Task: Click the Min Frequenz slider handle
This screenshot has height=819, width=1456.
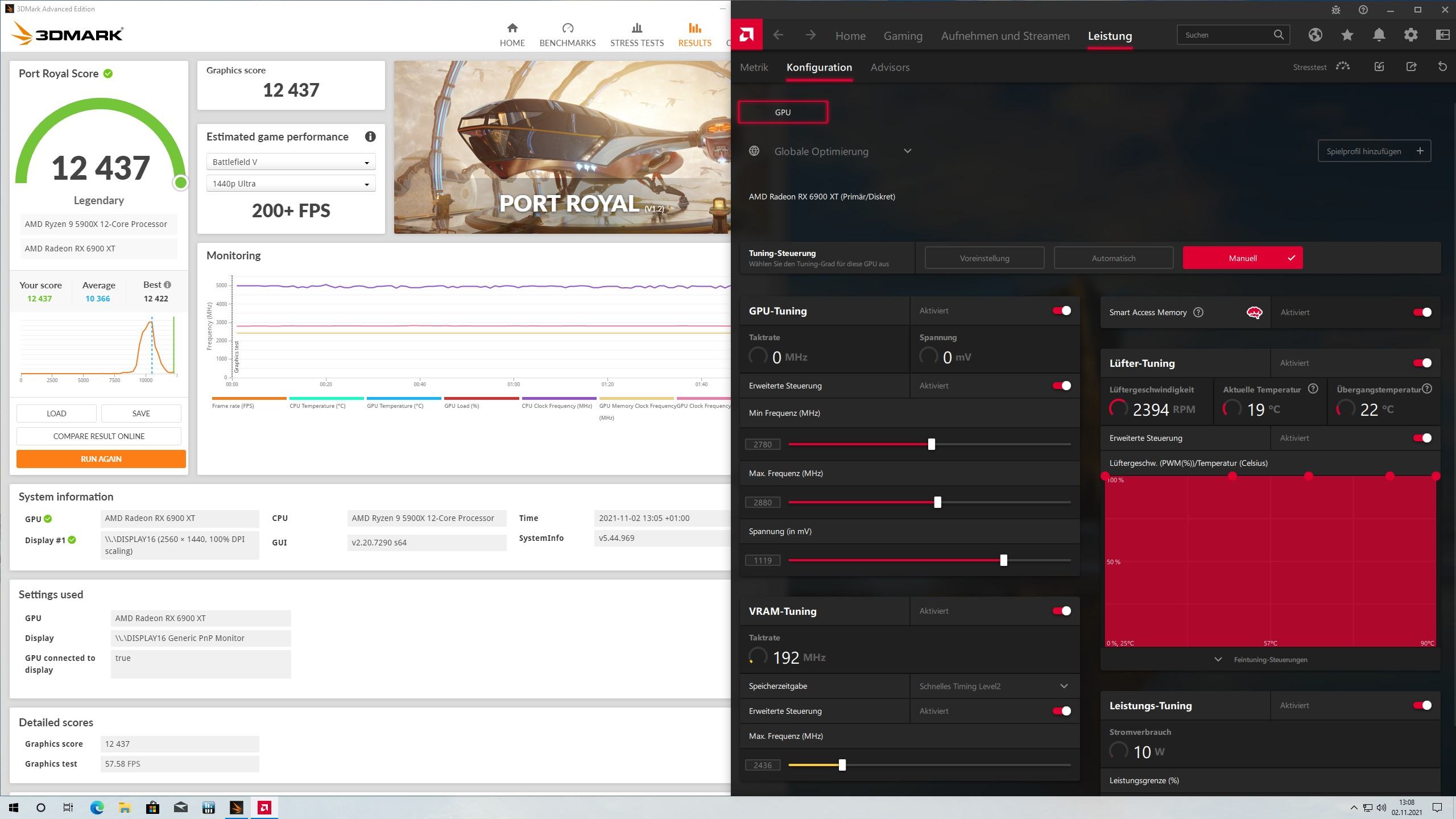Action: click(931, 444)
